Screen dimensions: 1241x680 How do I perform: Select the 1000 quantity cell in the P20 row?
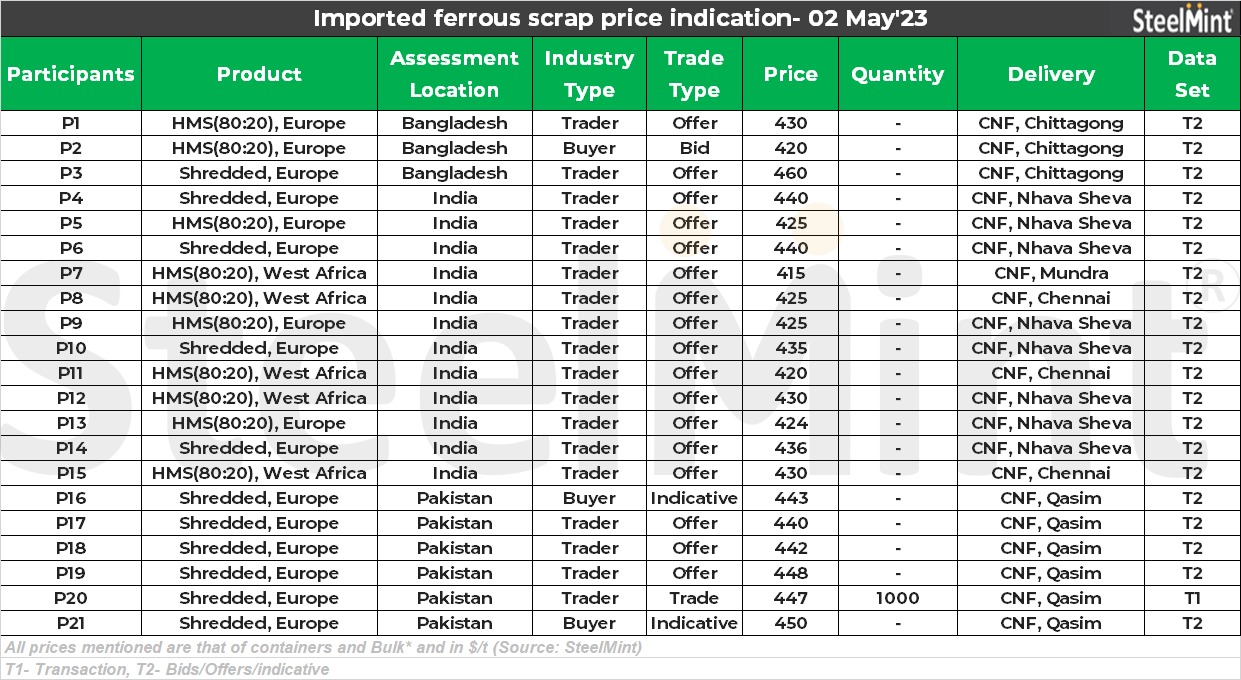pyautogui.click(x=897, y=598)
